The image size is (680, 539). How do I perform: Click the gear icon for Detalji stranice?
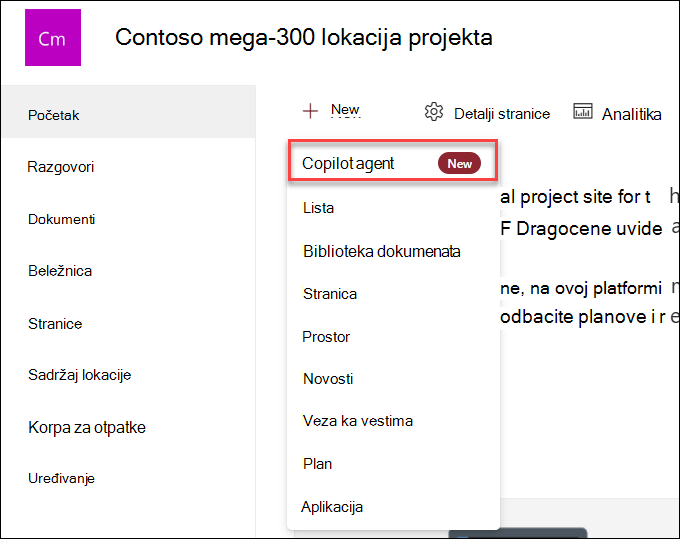point(434,112)
